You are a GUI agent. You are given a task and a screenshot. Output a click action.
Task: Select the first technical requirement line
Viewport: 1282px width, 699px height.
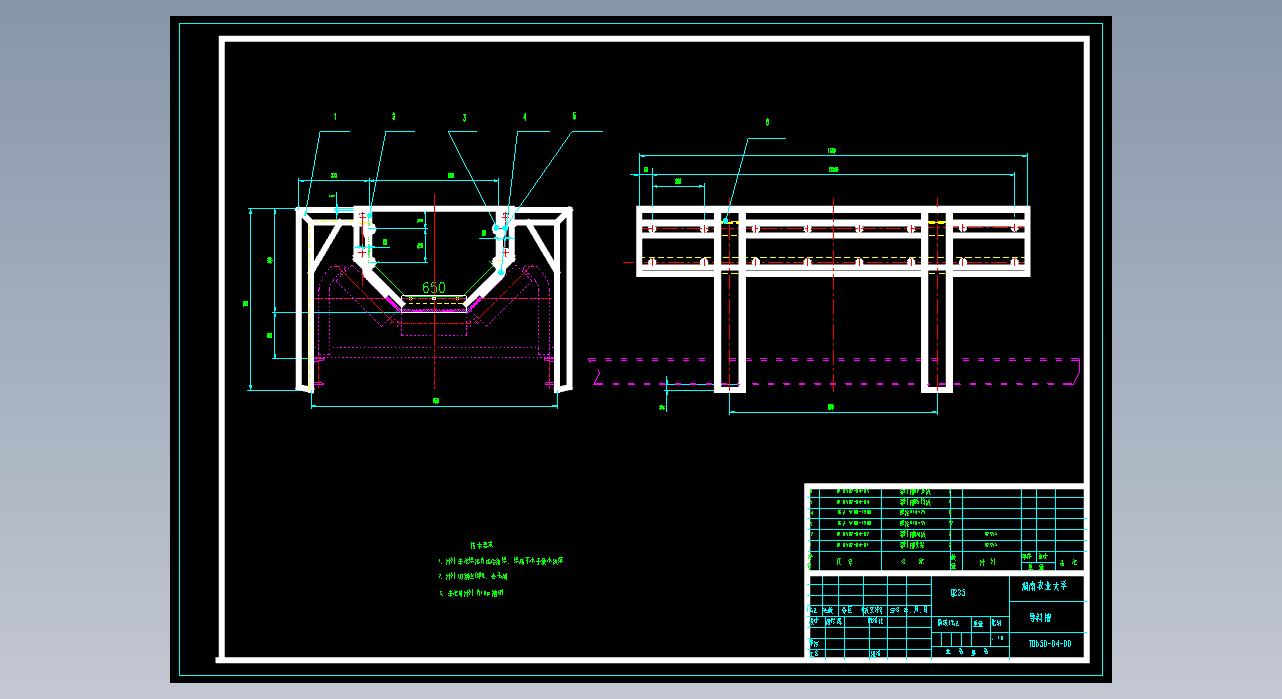pyautogui.click(x=502, y=562)
